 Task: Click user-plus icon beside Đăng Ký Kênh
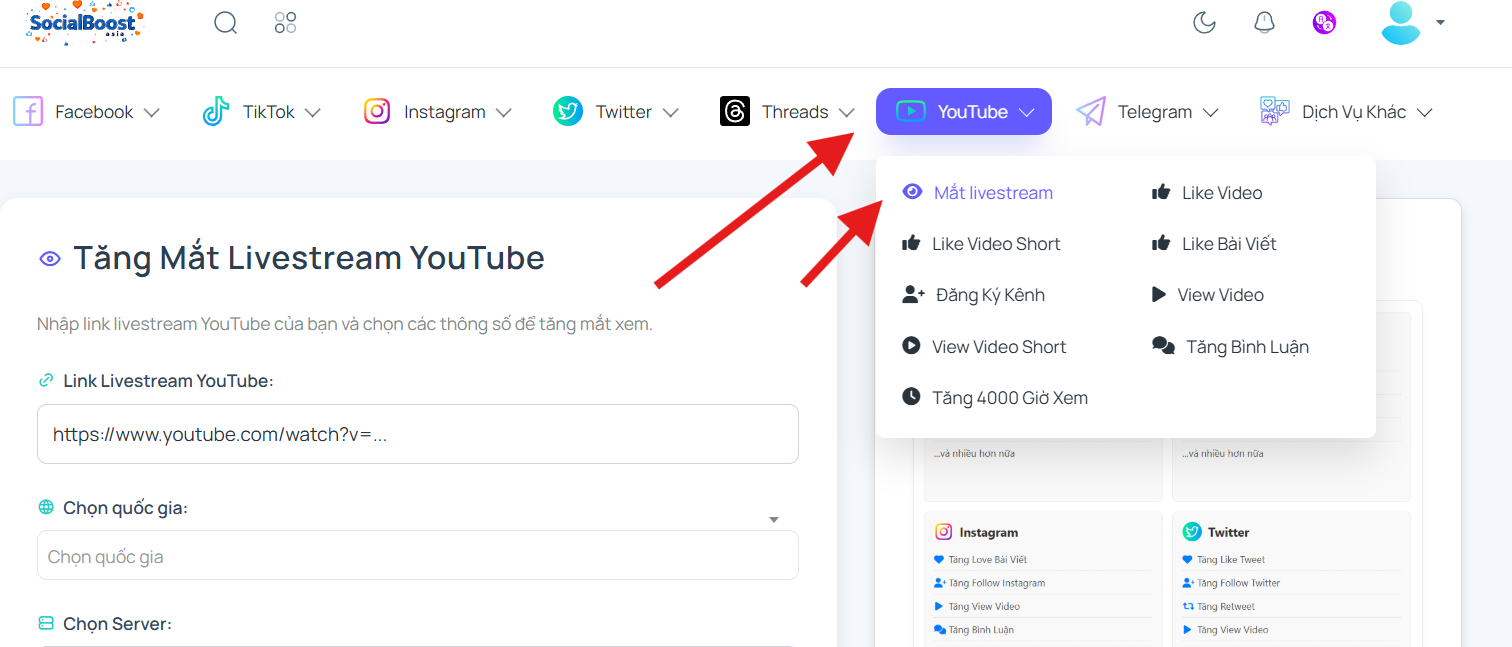tap(914, 294)
